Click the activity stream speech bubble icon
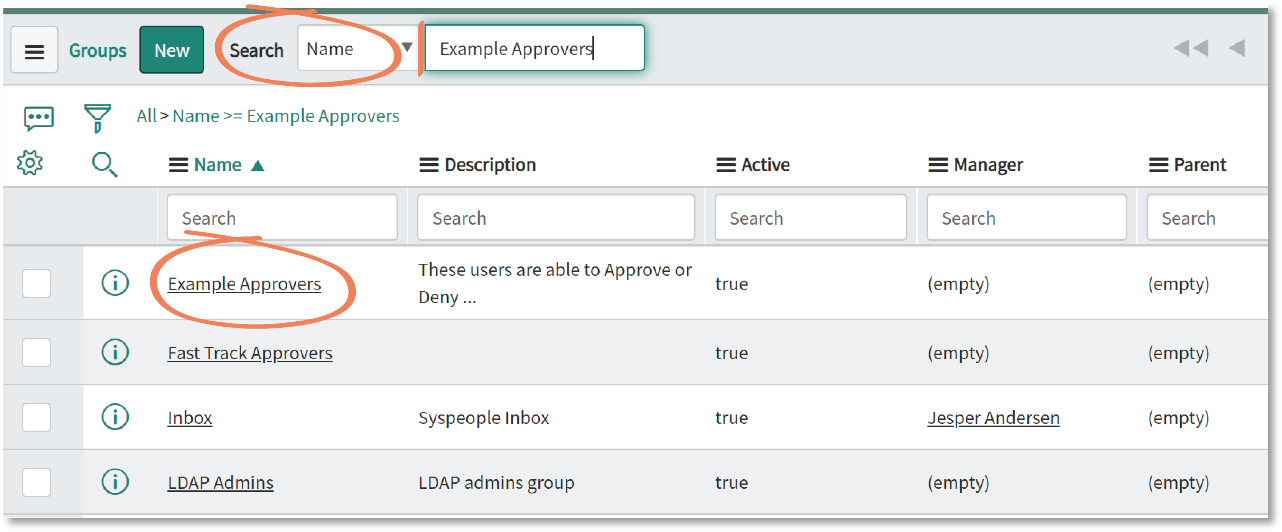 pos(39,119)
